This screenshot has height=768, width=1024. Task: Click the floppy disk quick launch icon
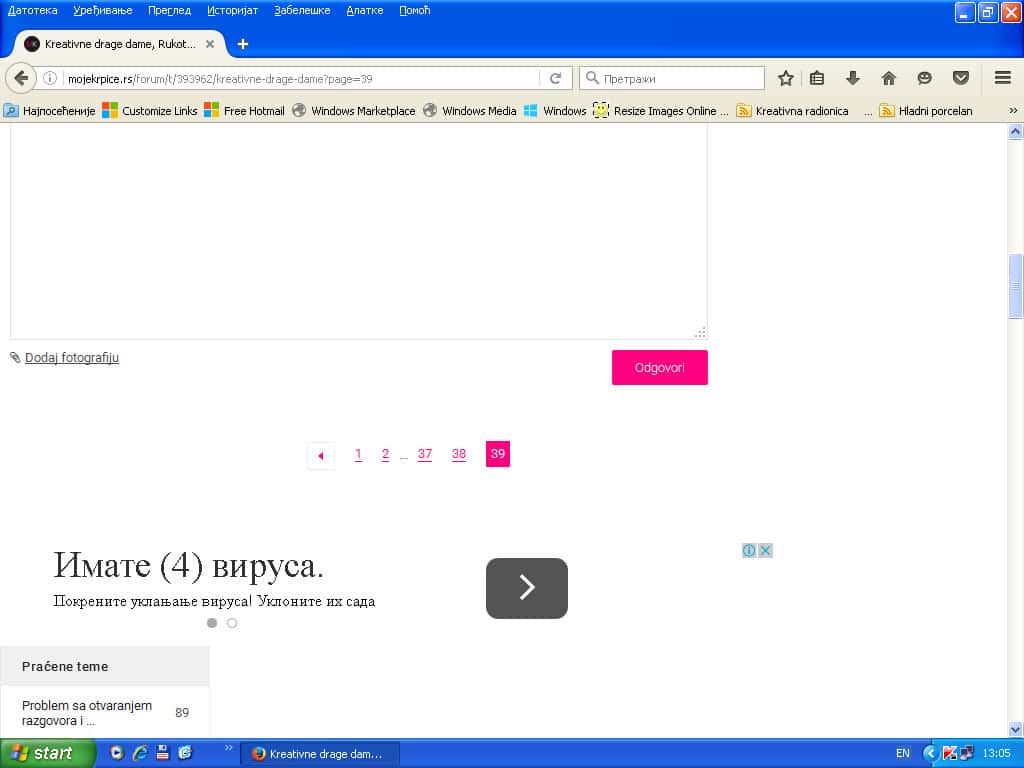coord(162,752)
